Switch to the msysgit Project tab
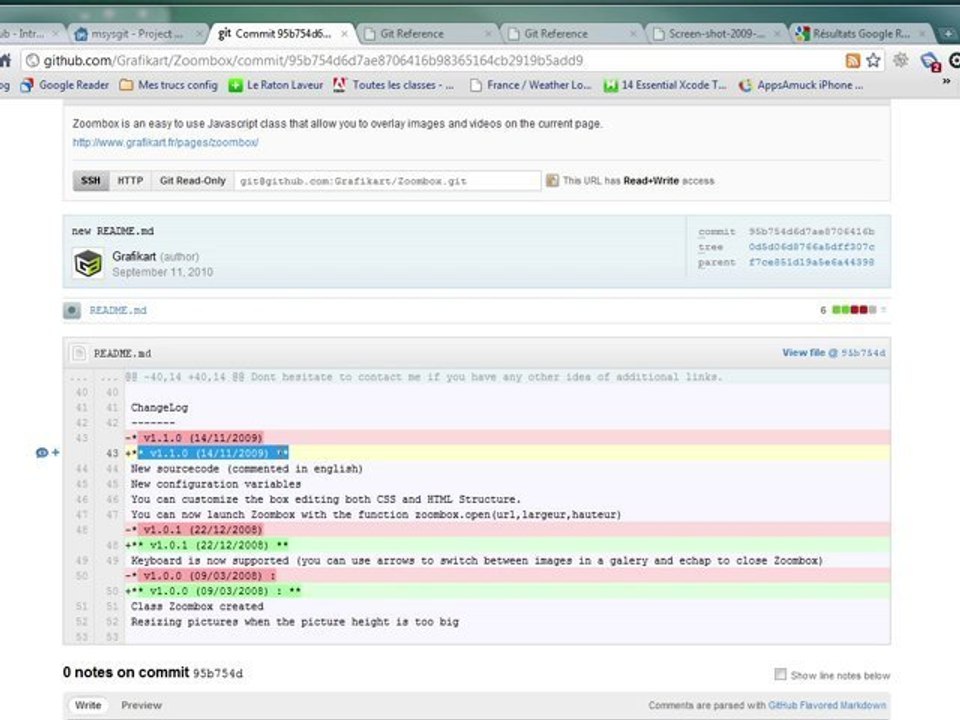This screenshot has height=720, width=960. pyautogui.click(x=136, y=34)
